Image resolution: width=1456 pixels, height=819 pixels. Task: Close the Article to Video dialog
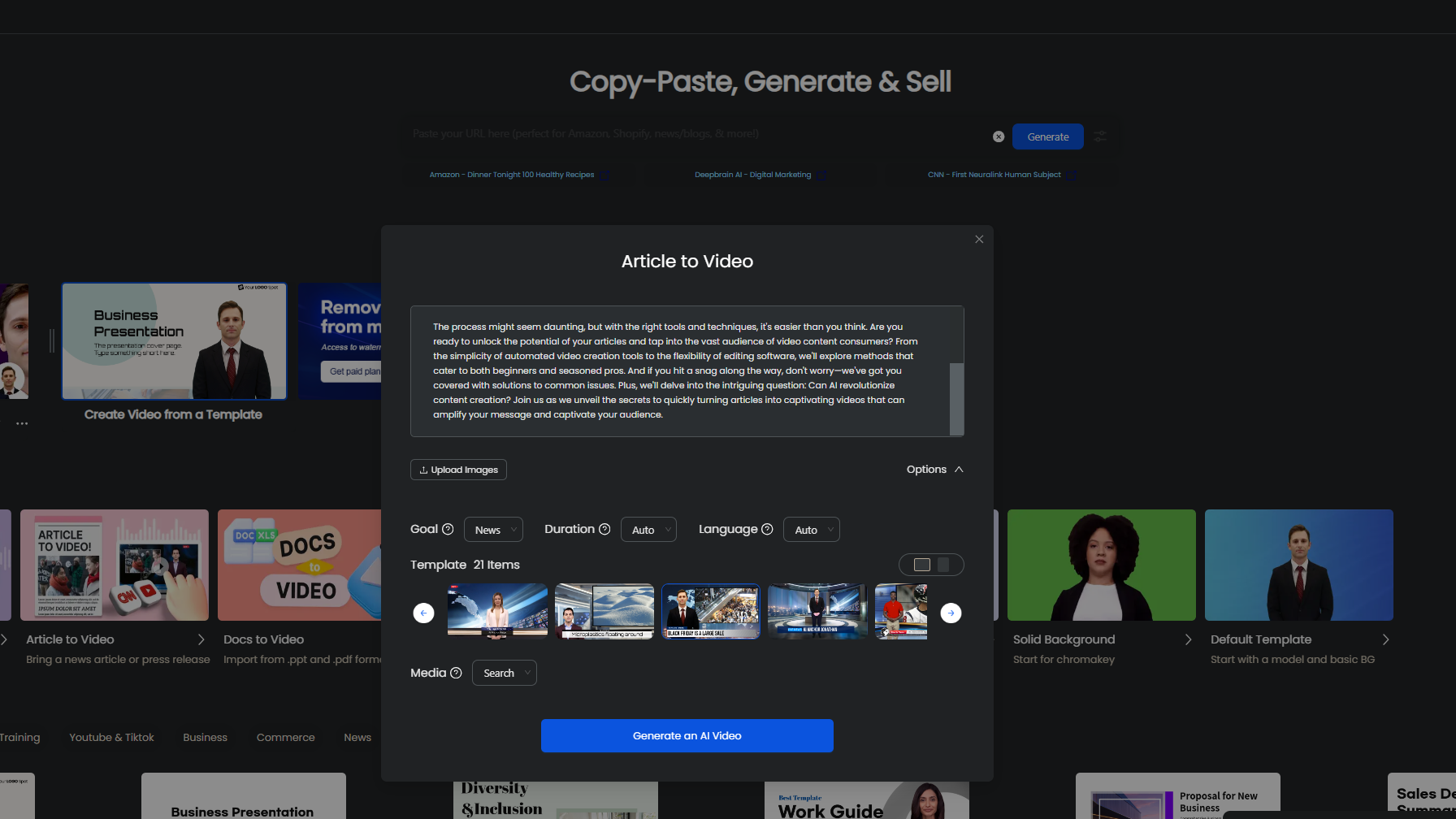979,239
